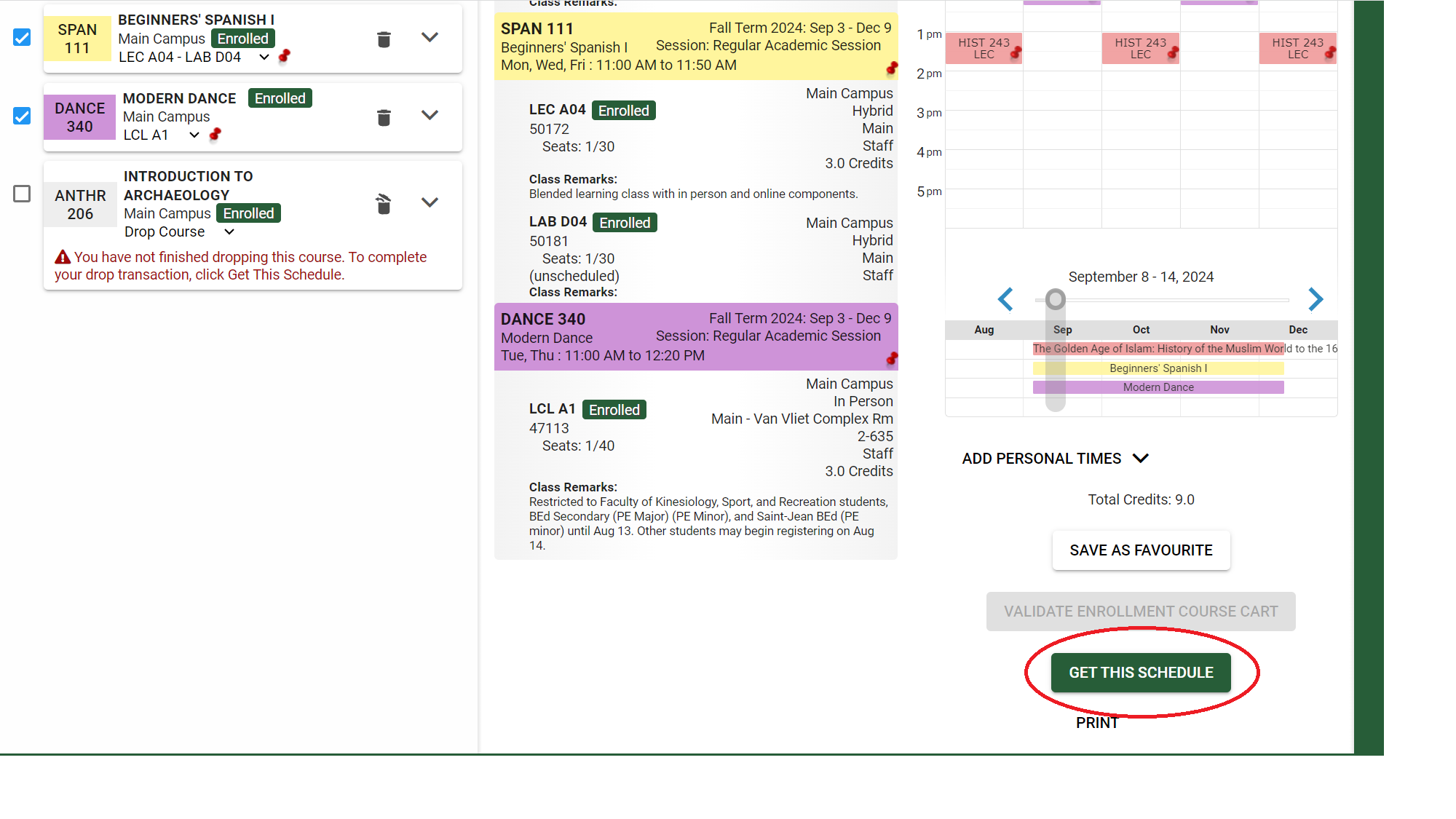Click Modern Dance bar in term timeline
The height and width of the screenshot is (819, 1456).
1158,387
